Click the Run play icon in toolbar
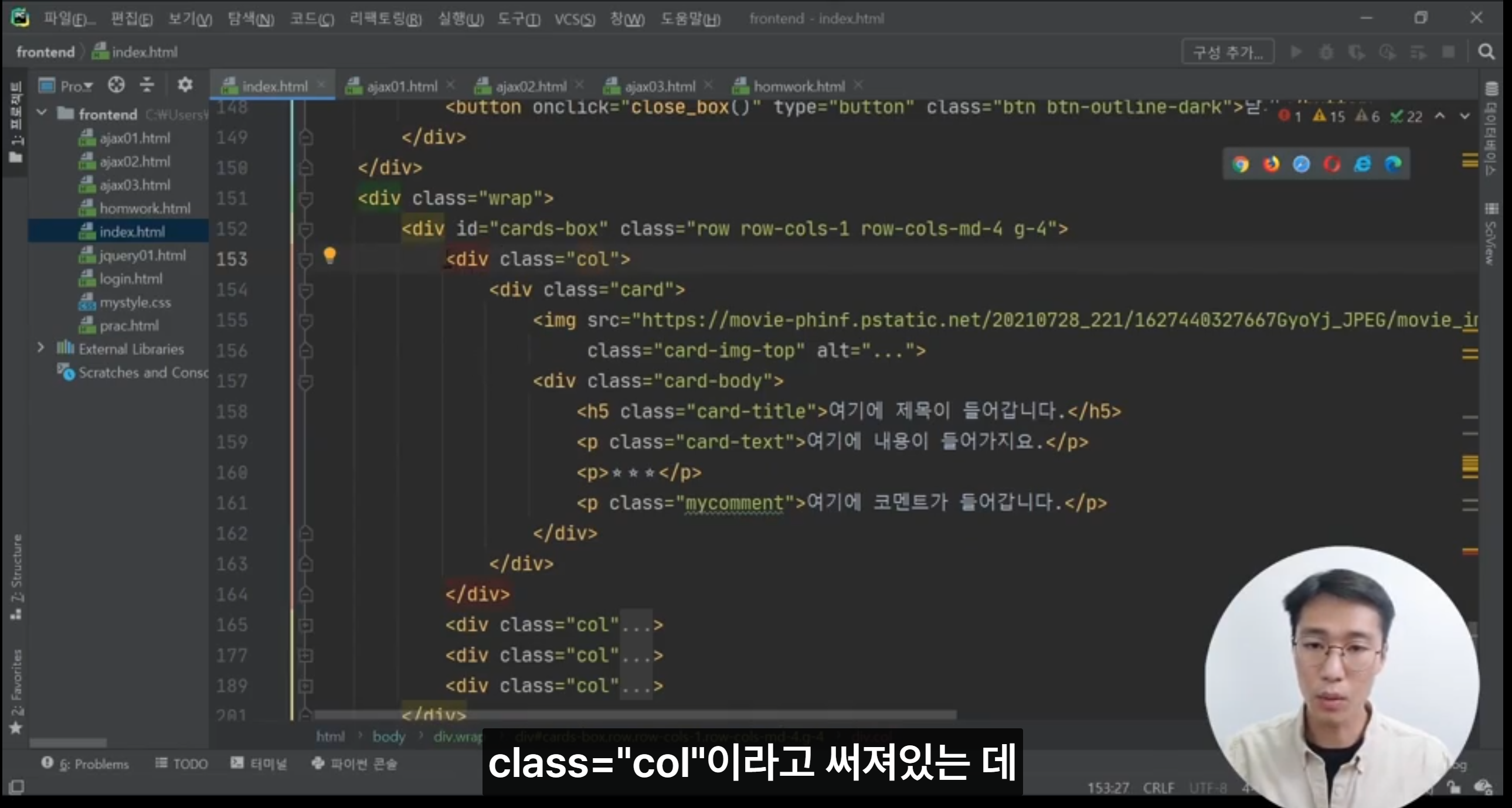The width and height of the screenshot is (1512, 808). (x=1296, y=52)
